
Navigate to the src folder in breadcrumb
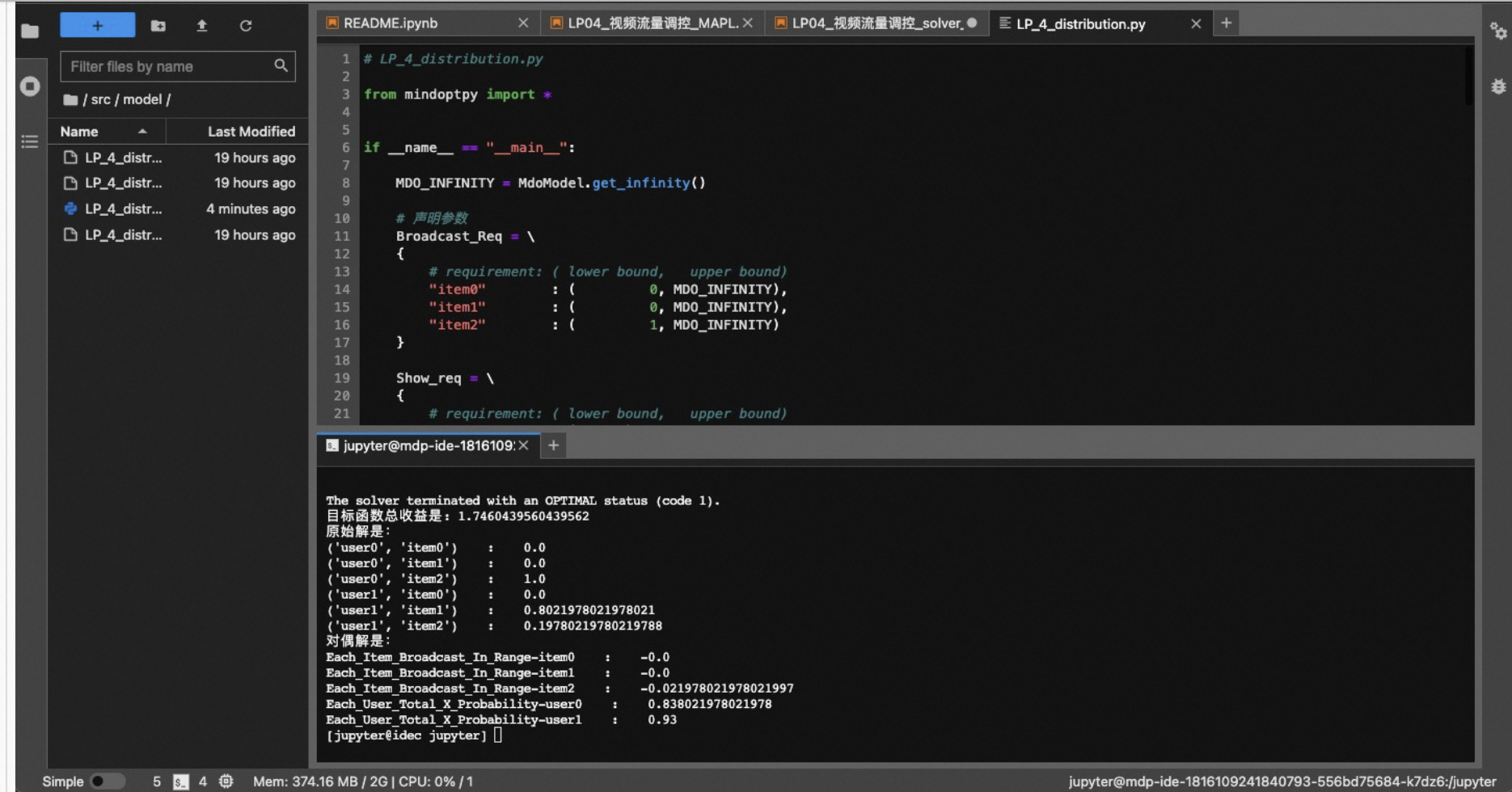(100, 99)
